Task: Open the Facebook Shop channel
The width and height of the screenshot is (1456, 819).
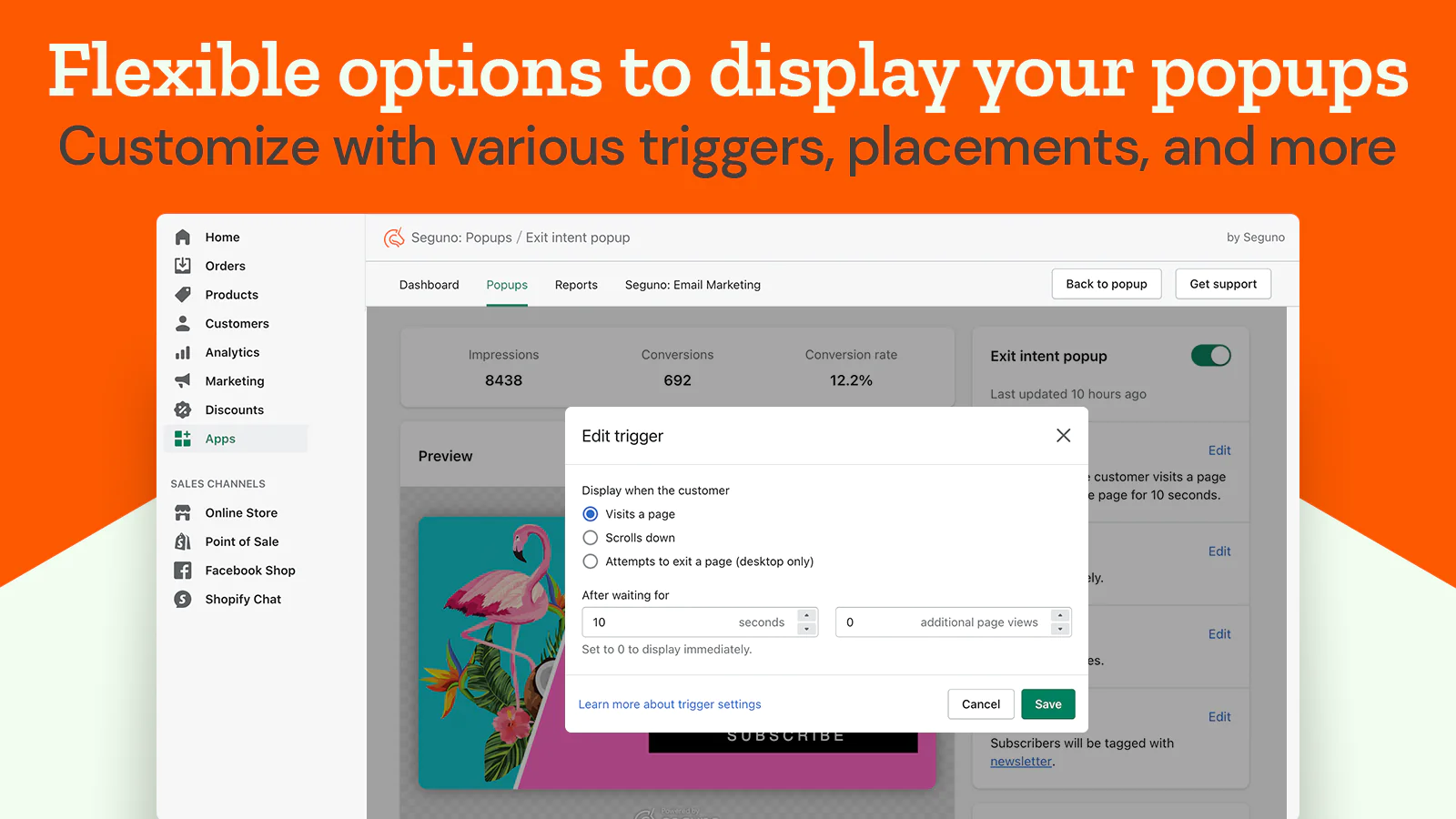Action: pyautogui.click(x=250, y=571)
